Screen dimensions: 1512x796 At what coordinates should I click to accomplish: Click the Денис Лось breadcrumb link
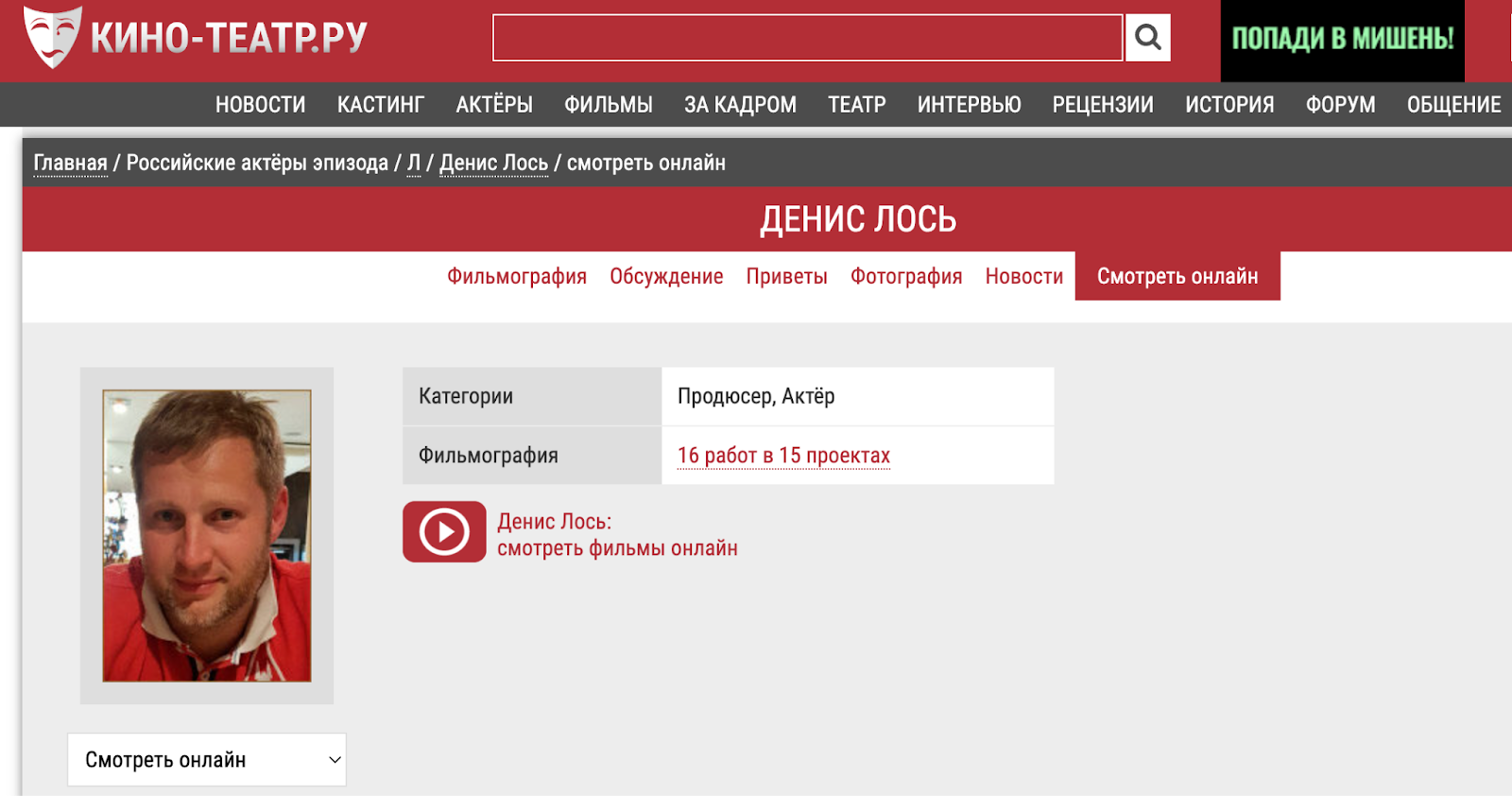pyautogui.click(x=494, y=163)
